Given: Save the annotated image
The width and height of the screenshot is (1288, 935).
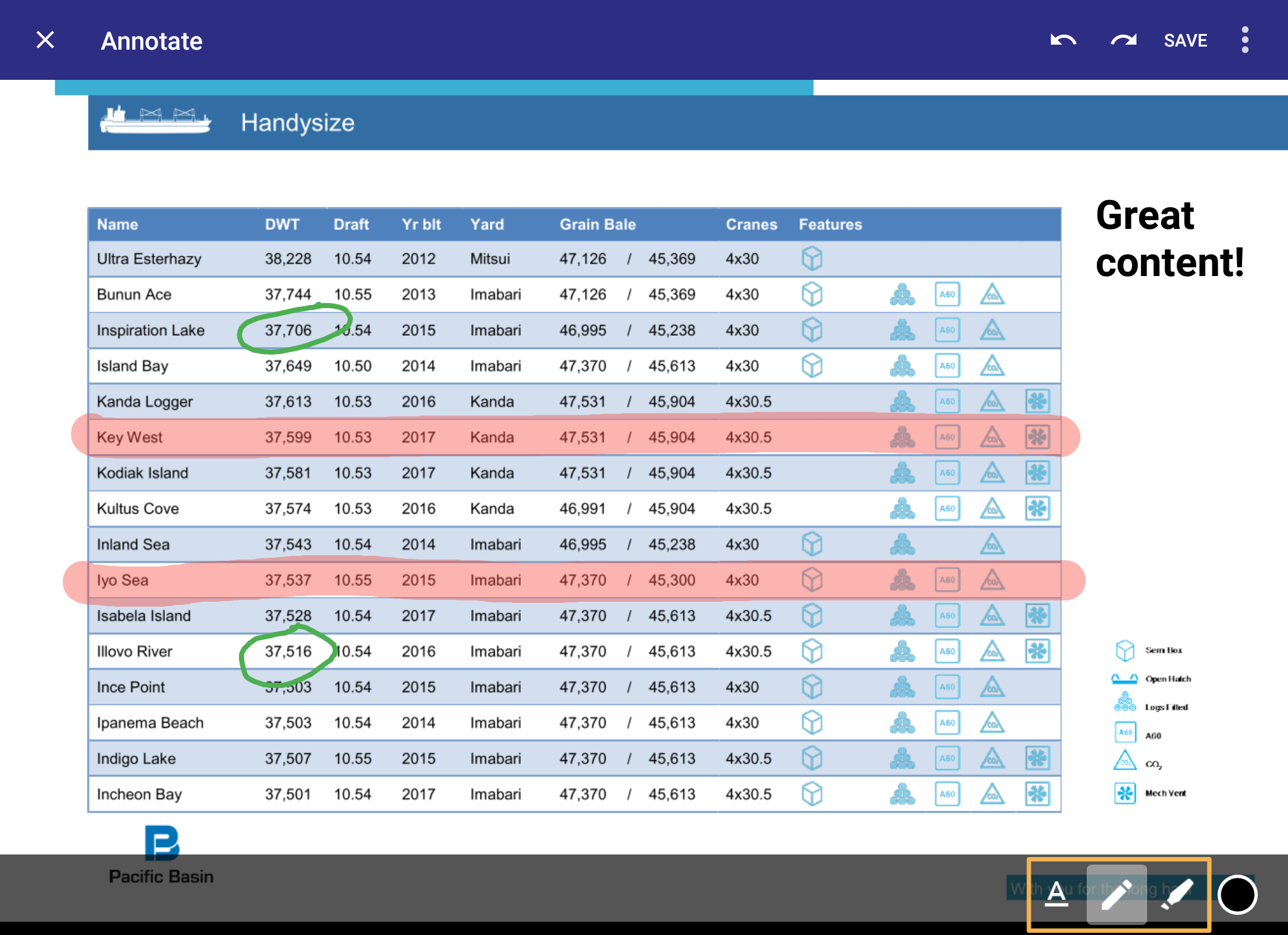Looking at the screenshot, I should coord(1185,41).
